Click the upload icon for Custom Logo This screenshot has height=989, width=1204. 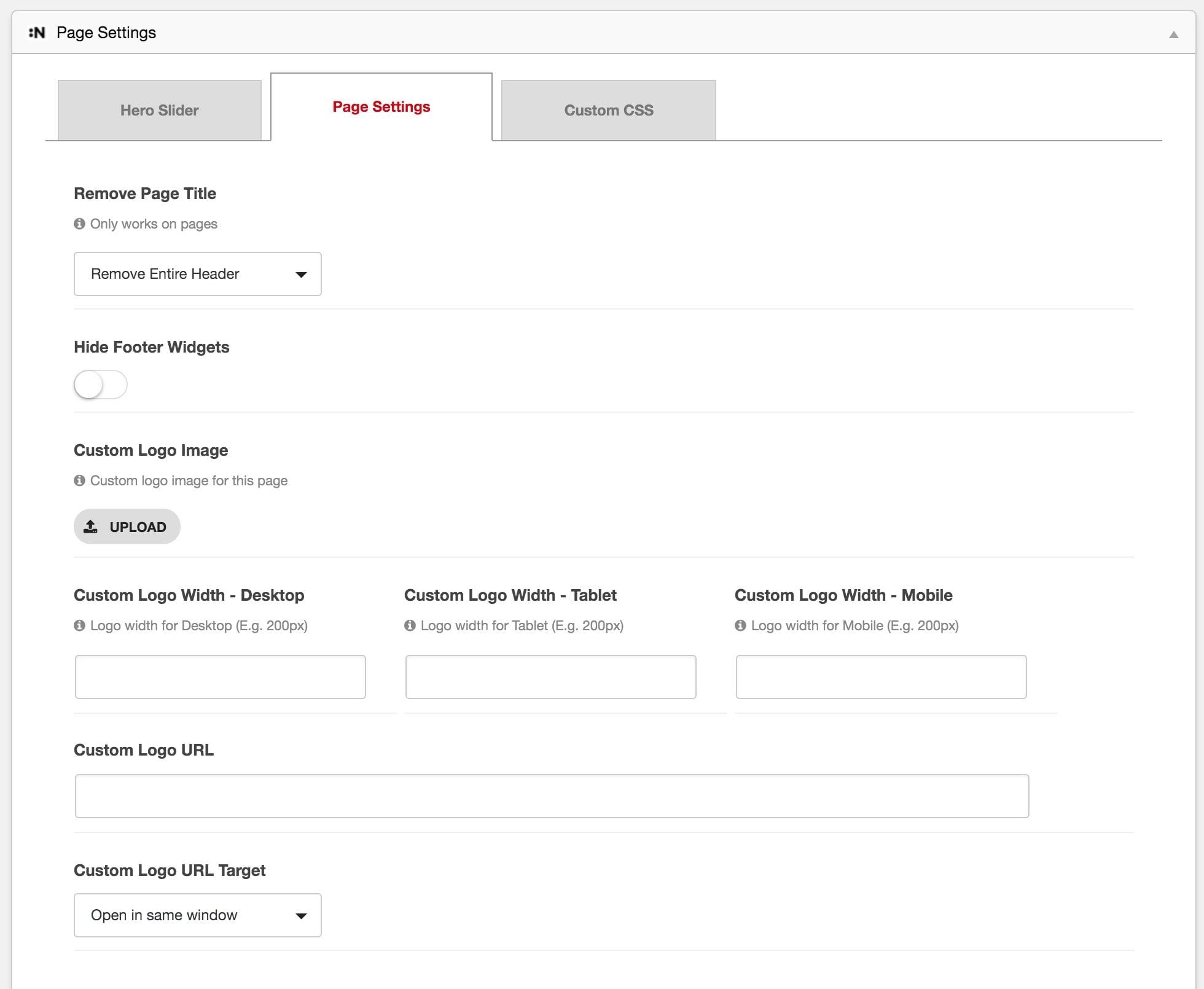point(91,526)
